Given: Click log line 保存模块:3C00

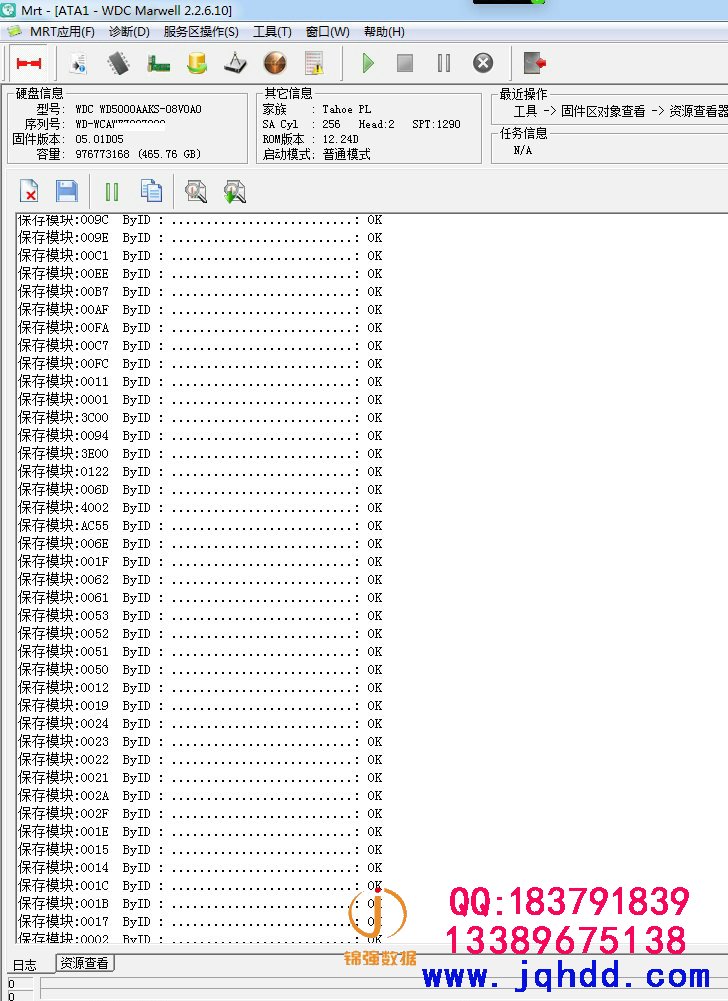Looking at the screenshot, I should [x=200, y=418].
